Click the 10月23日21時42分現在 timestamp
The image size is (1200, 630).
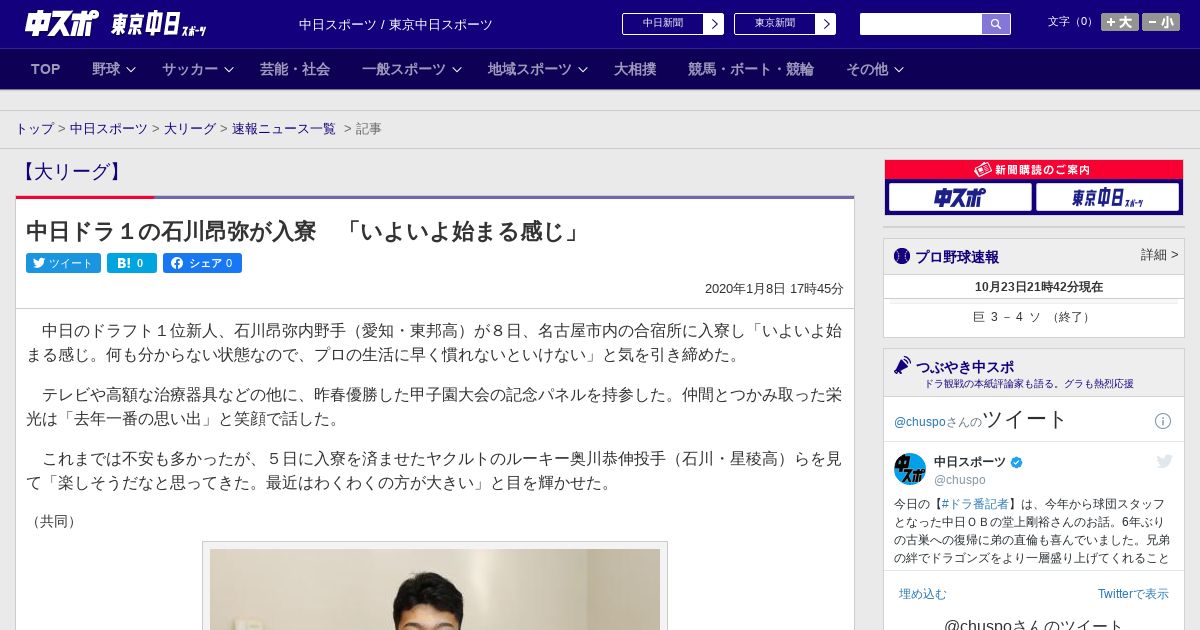click(x=1039, y=287)
